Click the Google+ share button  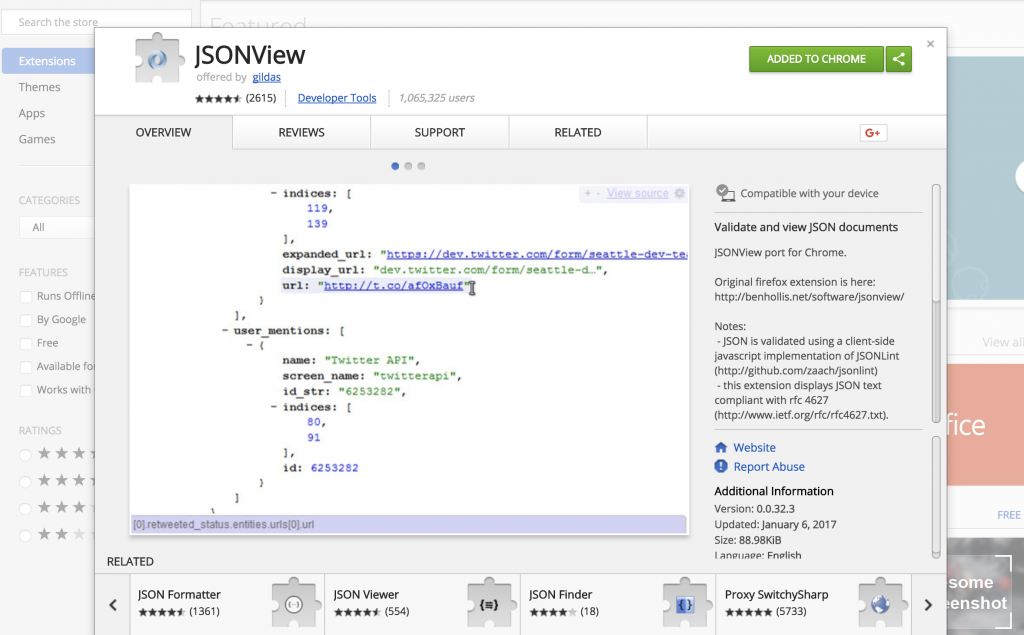[872, 133]
